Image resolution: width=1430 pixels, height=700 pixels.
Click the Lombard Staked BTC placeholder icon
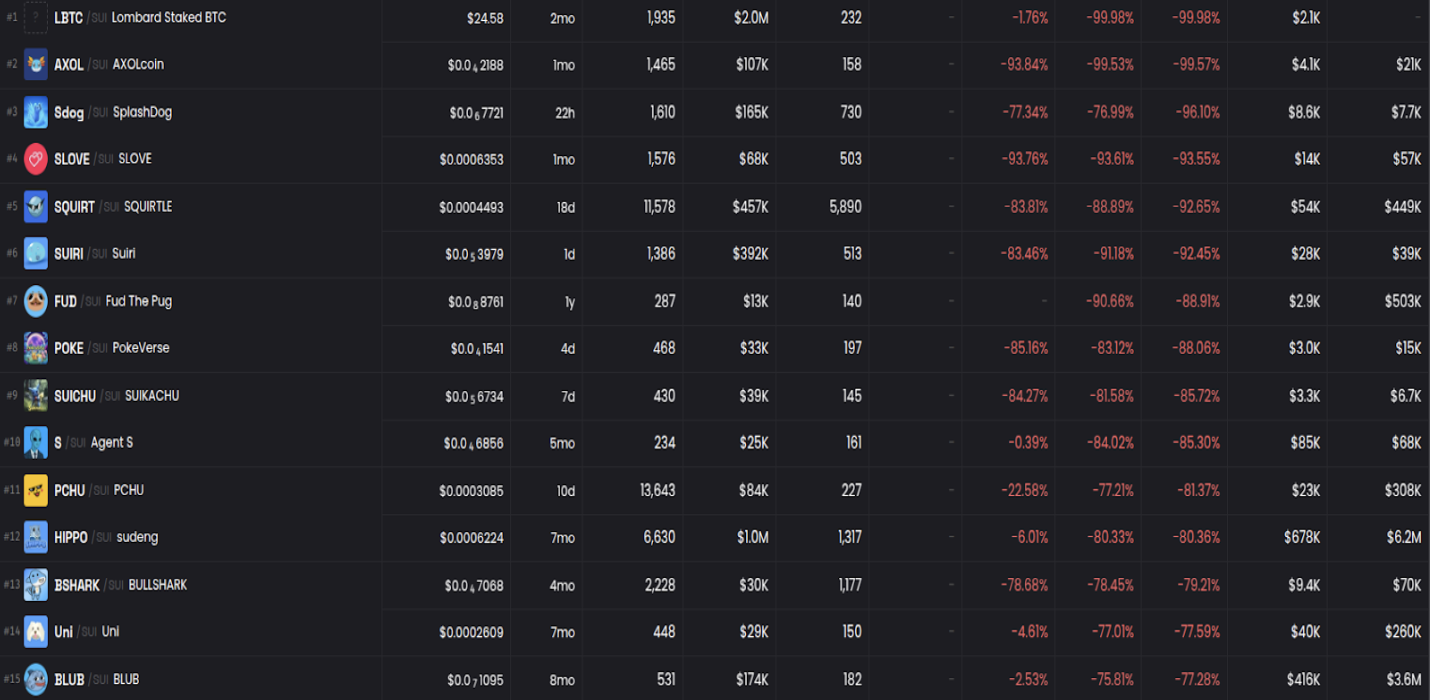click(36, 18)
